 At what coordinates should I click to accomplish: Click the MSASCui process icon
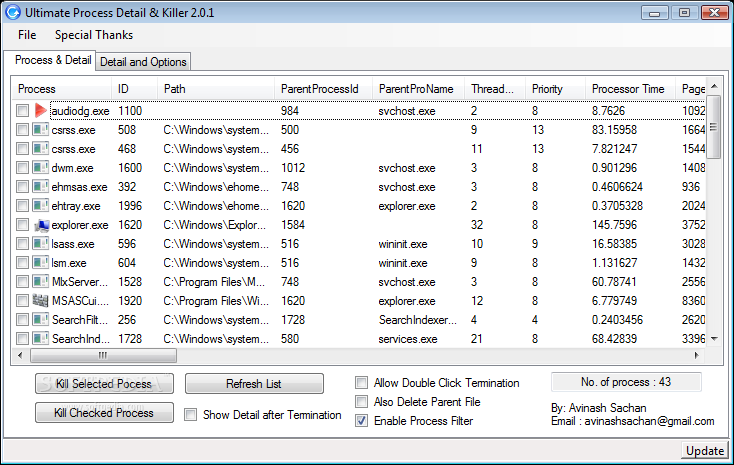pyautogui.click(x=40, y=301)
